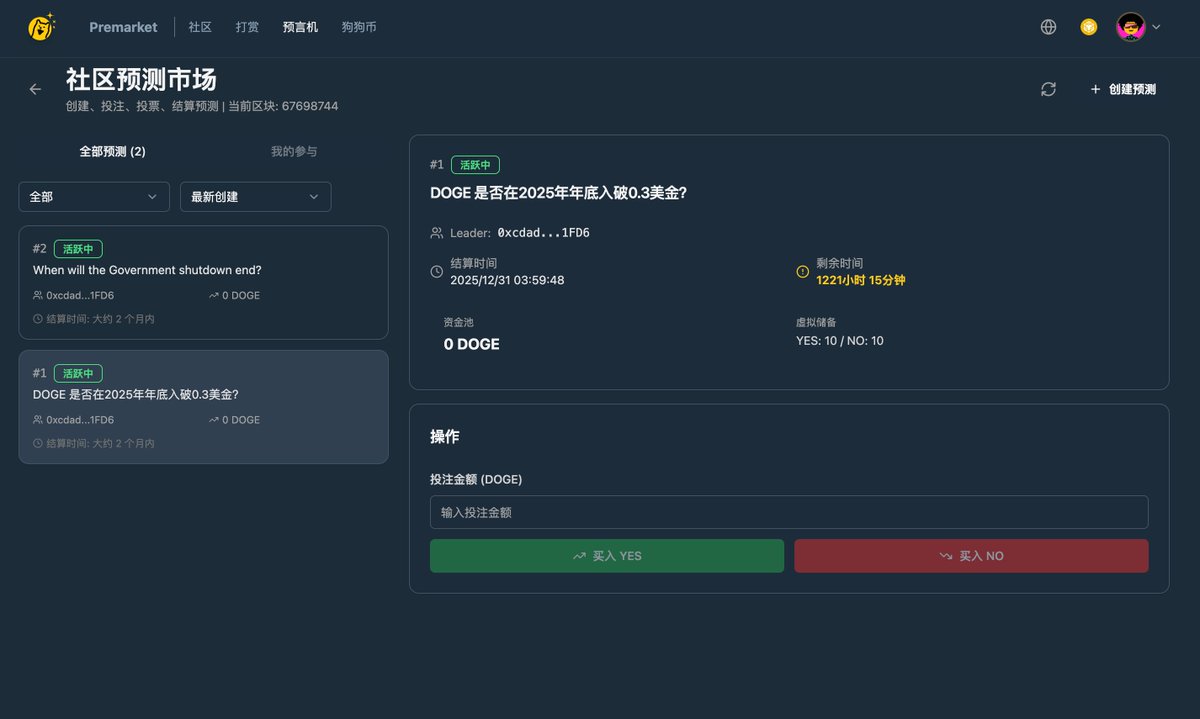1200x719 pixels.
Task: Click the trend icon on list card #1
Action: point(214,420)
